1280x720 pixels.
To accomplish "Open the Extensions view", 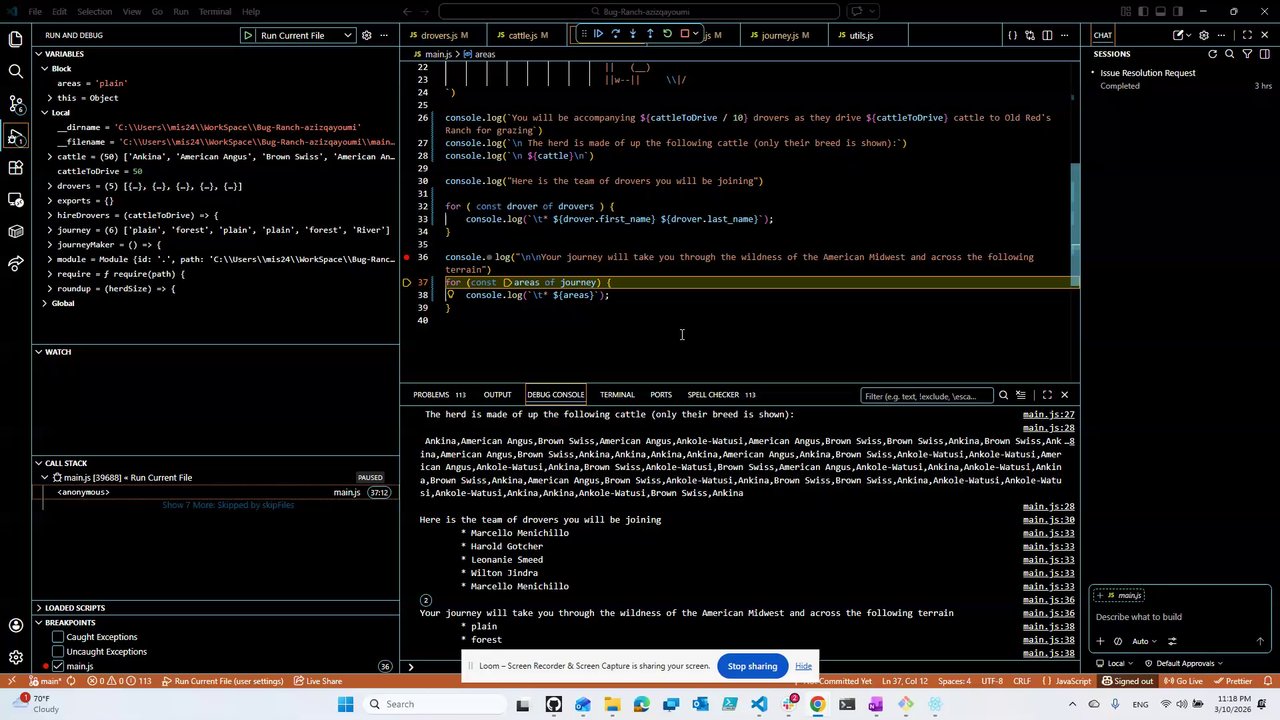I will pos(16,168).
